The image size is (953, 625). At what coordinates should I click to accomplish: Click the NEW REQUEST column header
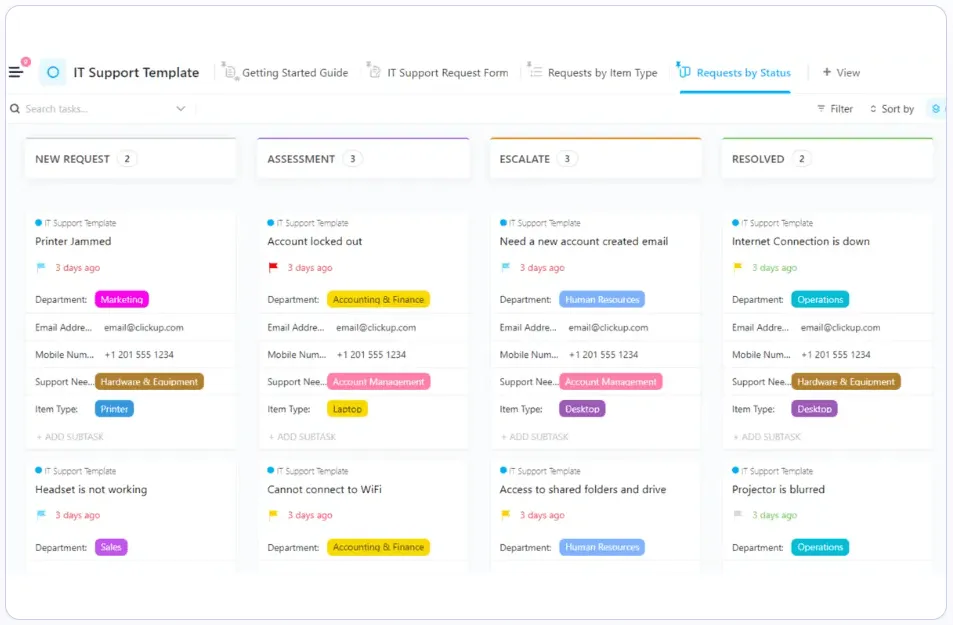click(x=131, y=159)
